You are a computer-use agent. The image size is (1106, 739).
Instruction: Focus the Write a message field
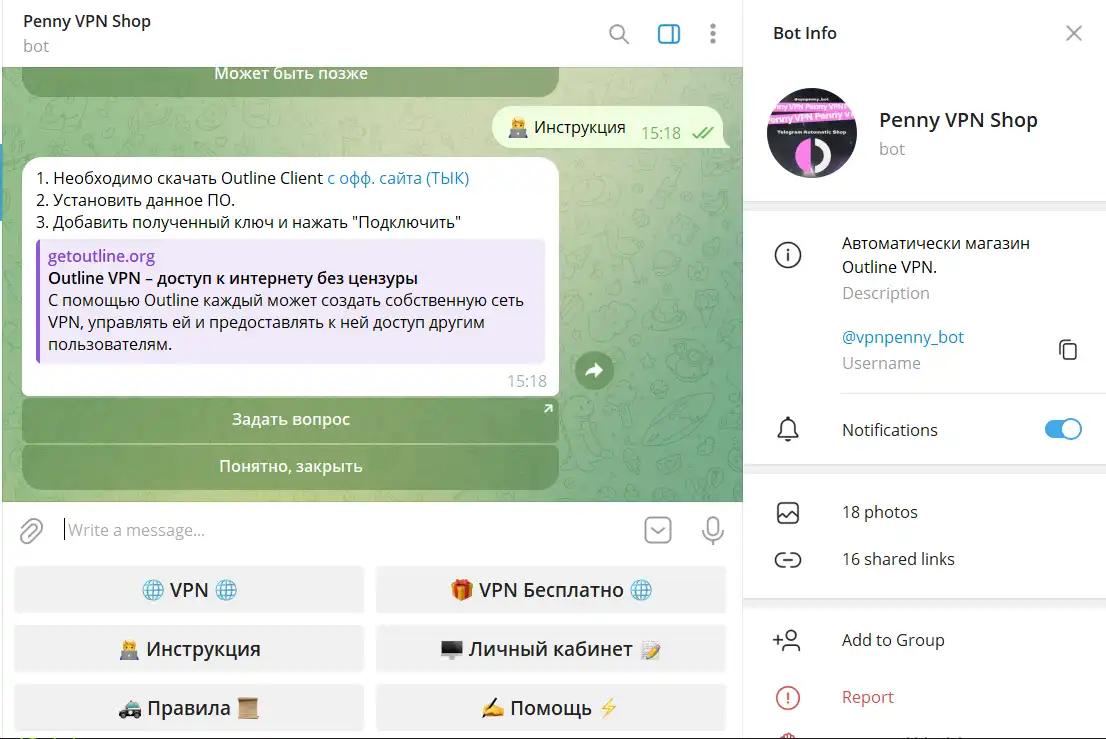(346, 530)
